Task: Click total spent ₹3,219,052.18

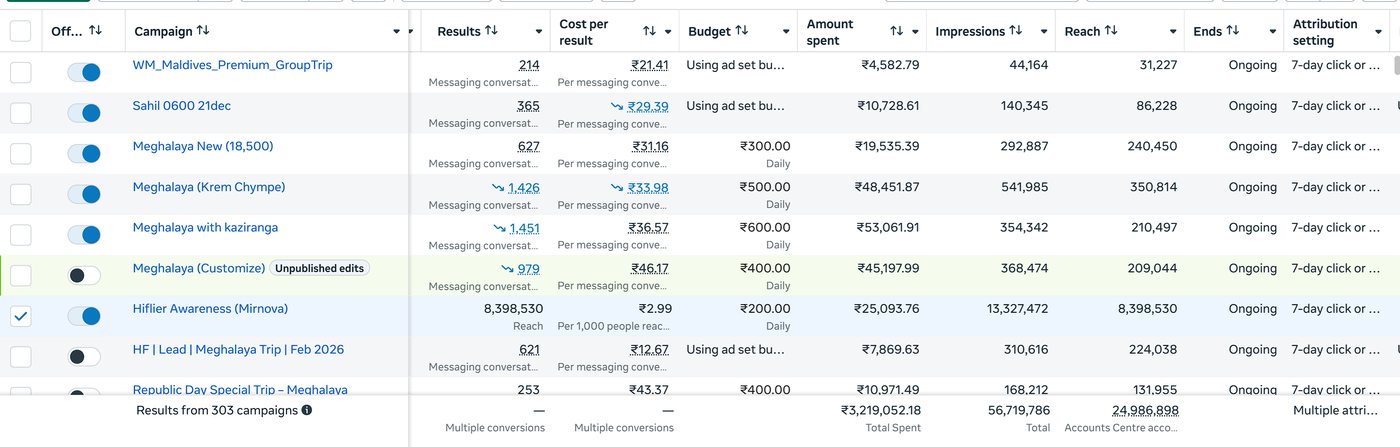Action: coord(881,410)
